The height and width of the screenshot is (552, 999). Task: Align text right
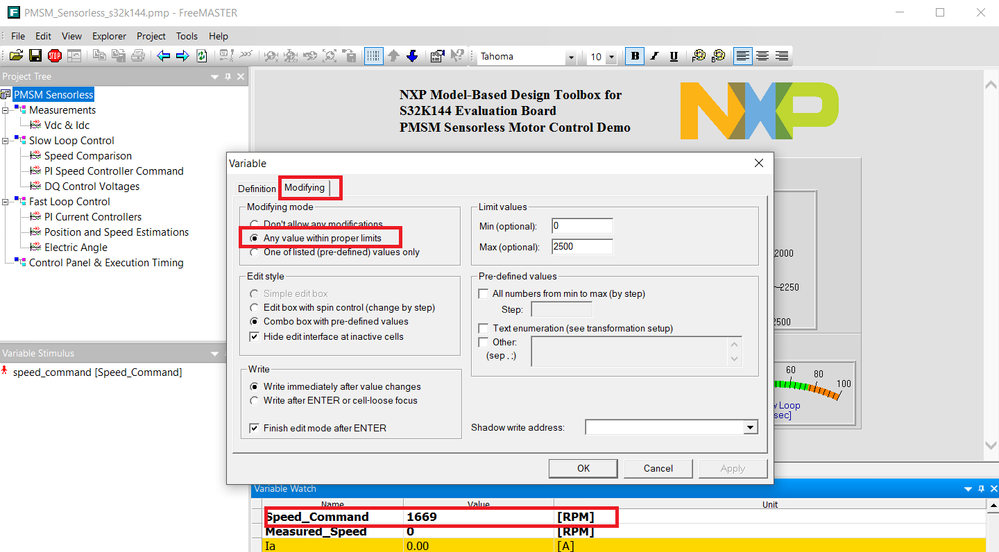pyautogui.click(x=782, y=56)
